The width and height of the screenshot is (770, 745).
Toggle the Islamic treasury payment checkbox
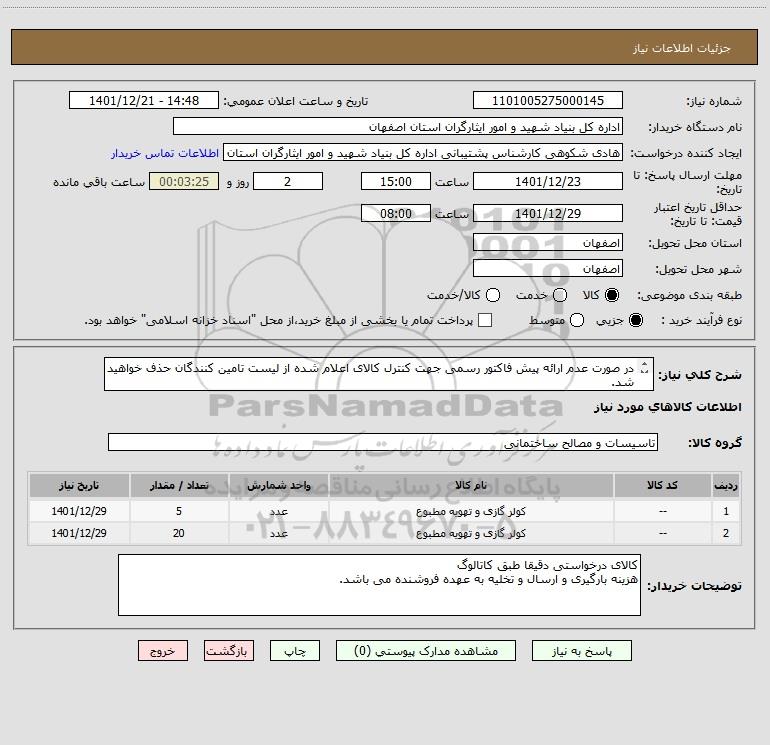485,320
